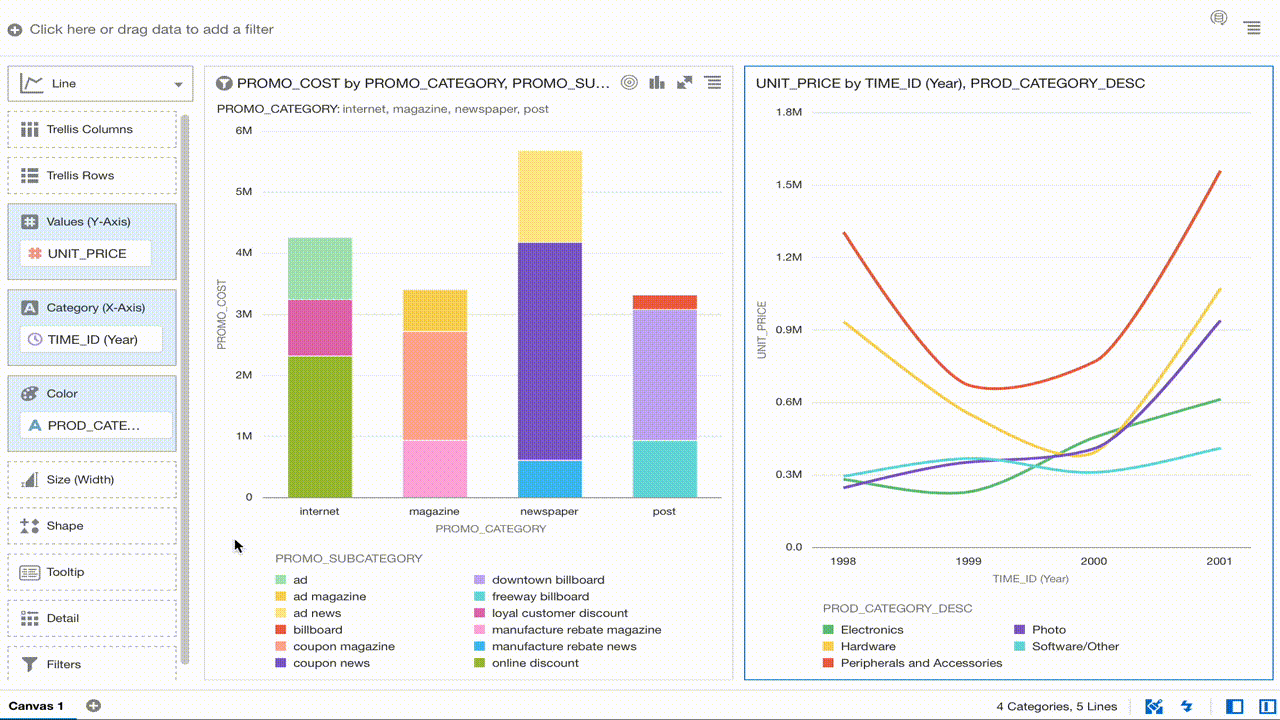Click the grammar panel vertical scrollbar
Image resolution: width=1280 pixels, height=720 pixels.
[x=185, y=390]
